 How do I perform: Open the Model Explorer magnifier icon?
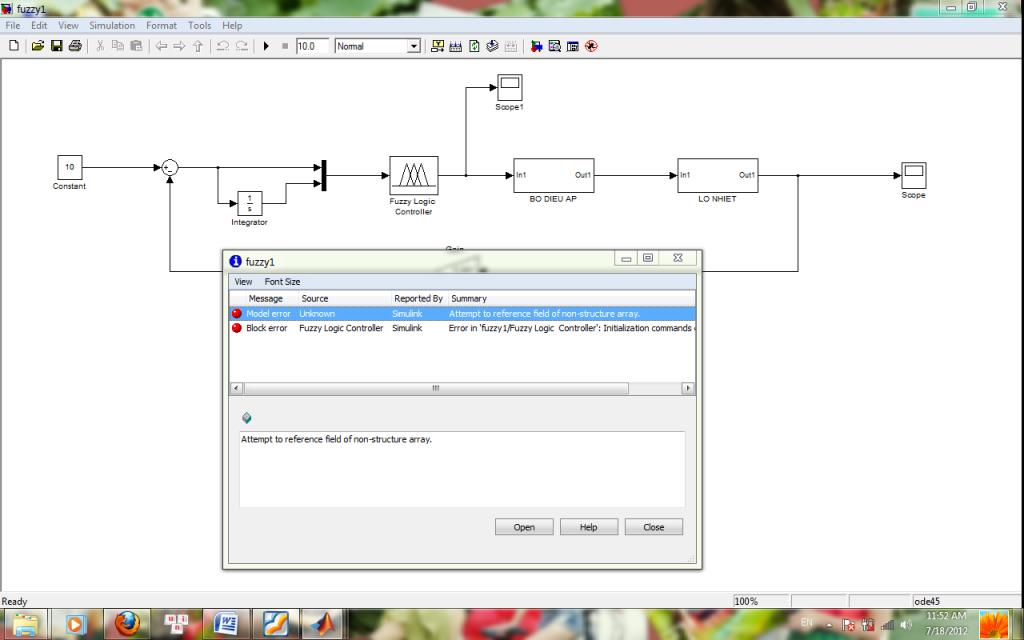coord(554,46)
